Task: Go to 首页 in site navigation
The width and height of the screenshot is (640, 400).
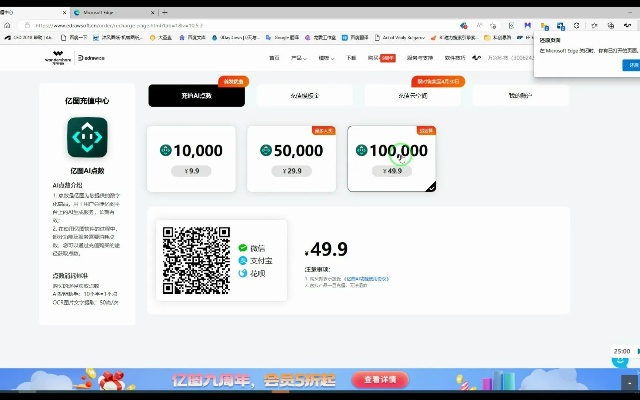Action: [x=274, y=58]
